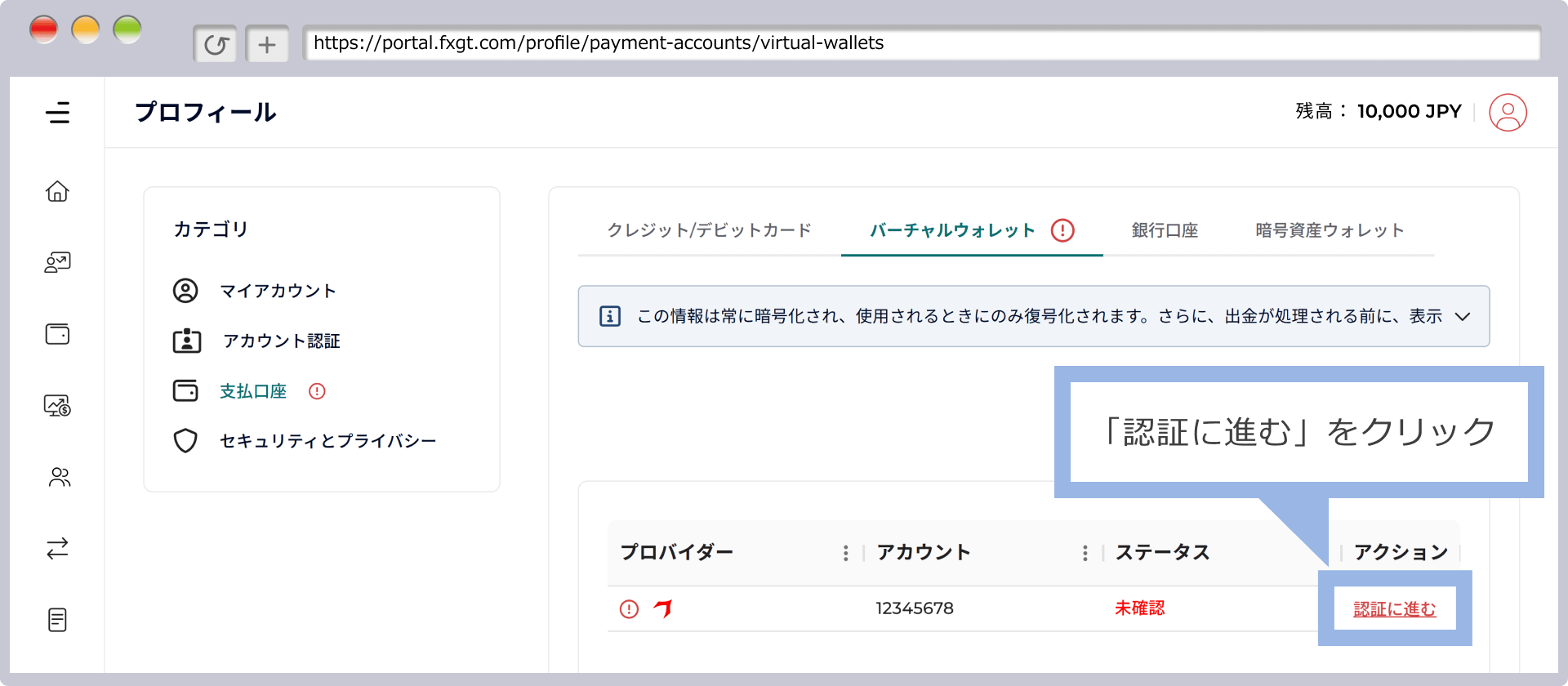Open プロバイダー column options menu
Screen dimensions: 1568x686
click(x=845, y=554)
